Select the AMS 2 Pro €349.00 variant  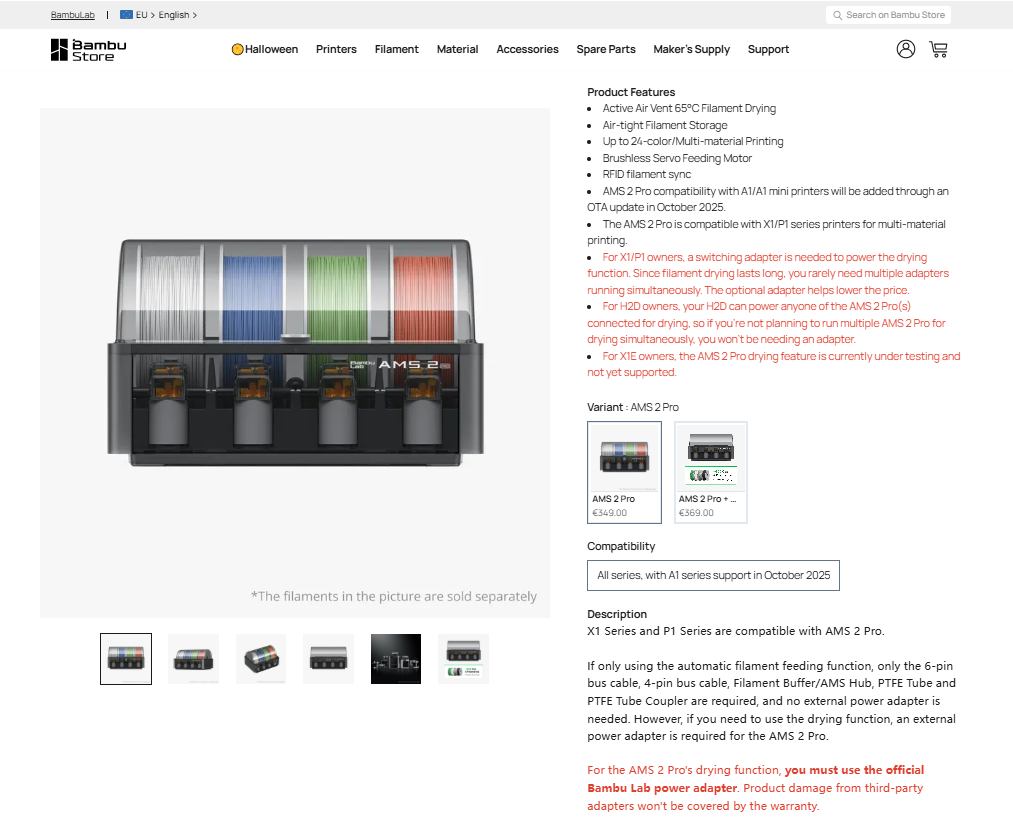pyautogui.click(x=624, y=472)
